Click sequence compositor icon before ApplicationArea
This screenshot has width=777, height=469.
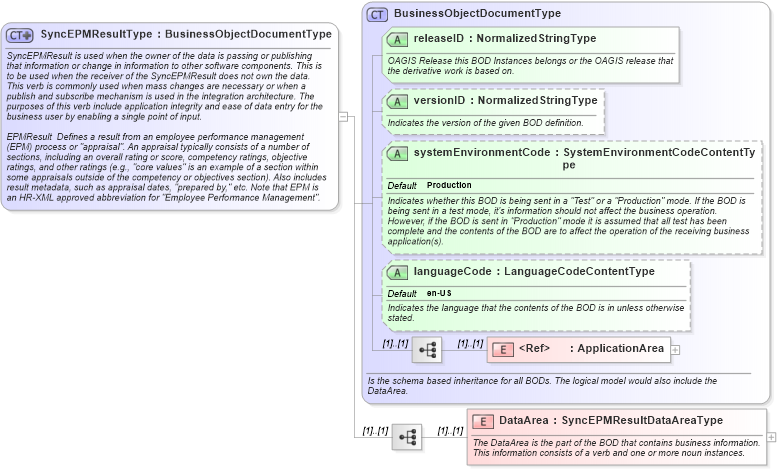427,350
